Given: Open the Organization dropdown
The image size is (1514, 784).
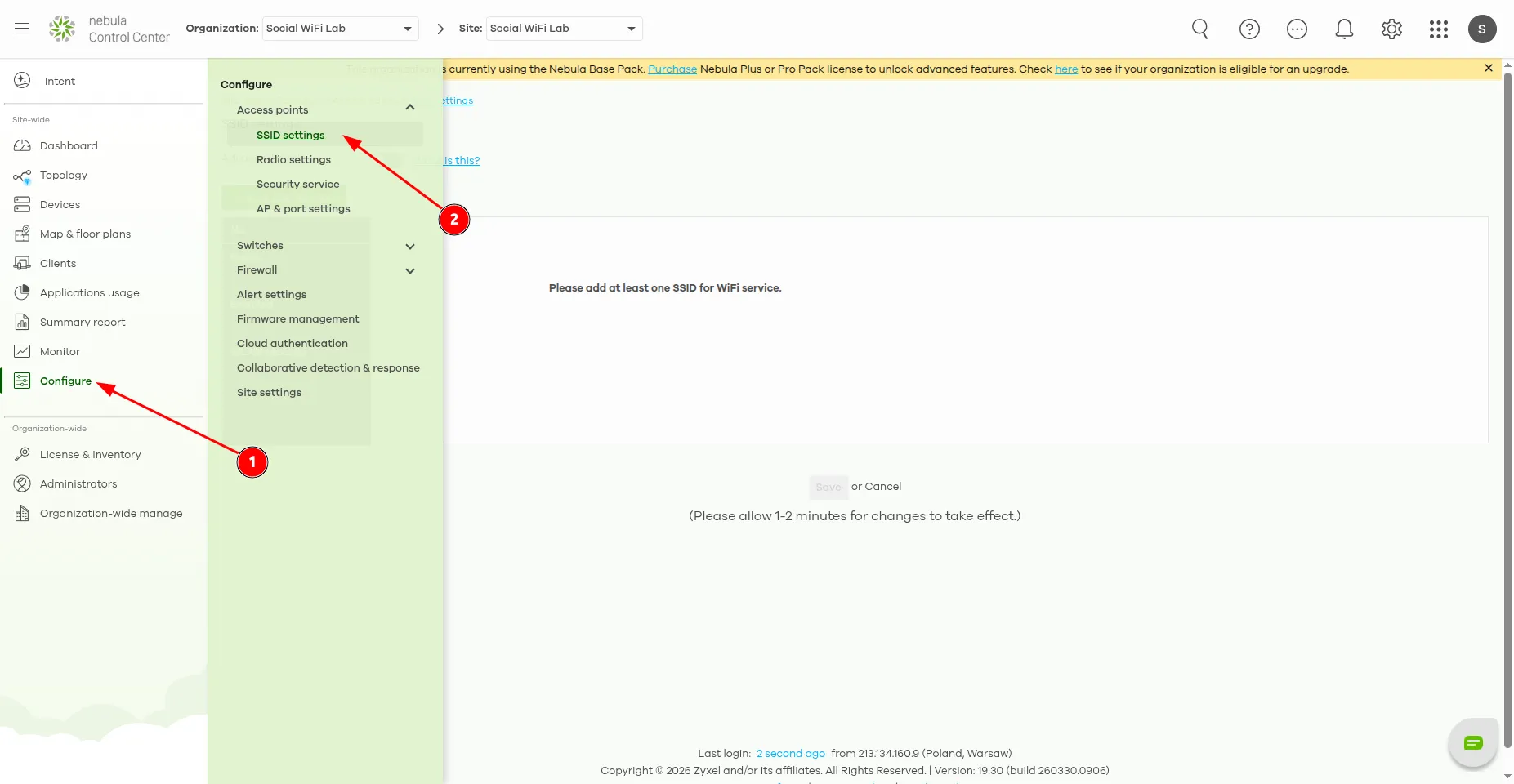Looking at the screenshot, I should 341,29.
